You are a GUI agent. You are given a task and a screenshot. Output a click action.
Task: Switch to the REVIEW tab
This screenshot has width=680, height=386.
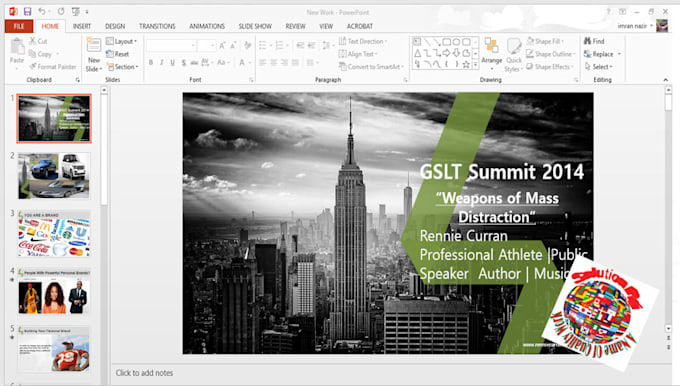[295, 26]
